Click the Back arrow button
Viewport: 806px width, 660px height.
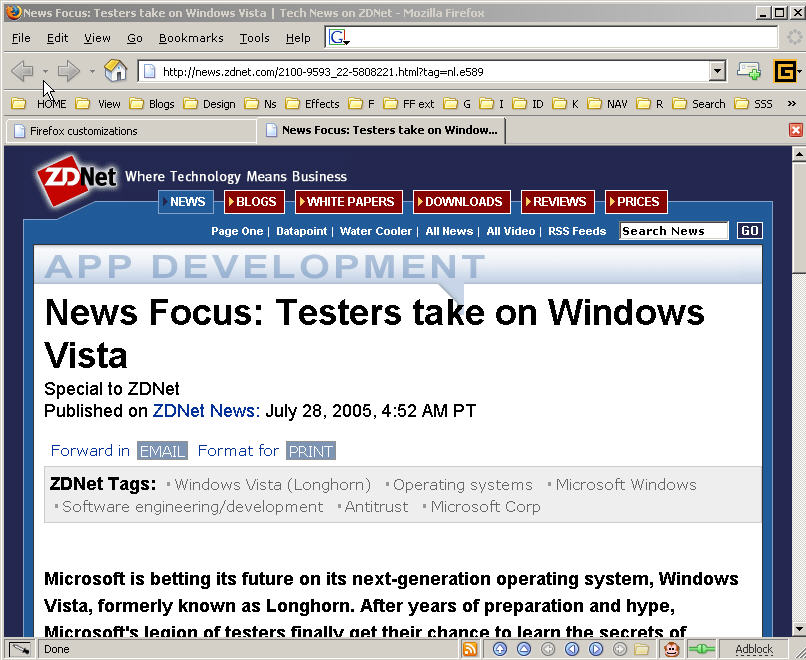(22, 71)
